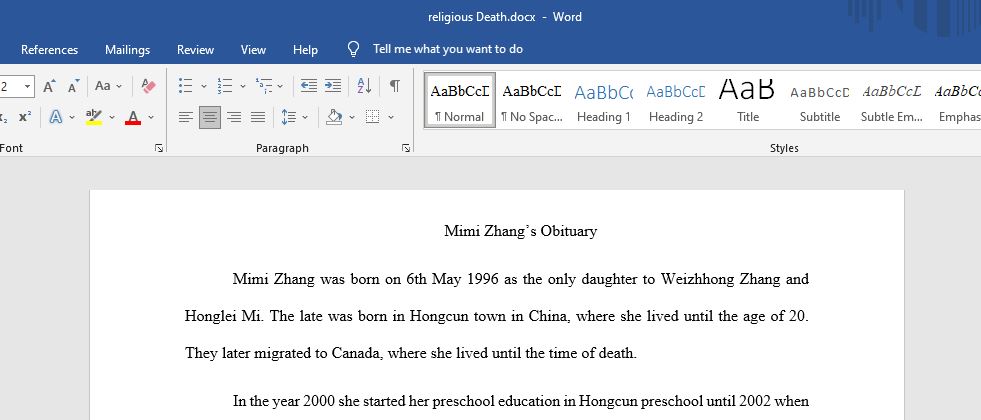The width and height of the screenshot is (981, 420).
Task: Apply the Title style
Action: point(748,100)
